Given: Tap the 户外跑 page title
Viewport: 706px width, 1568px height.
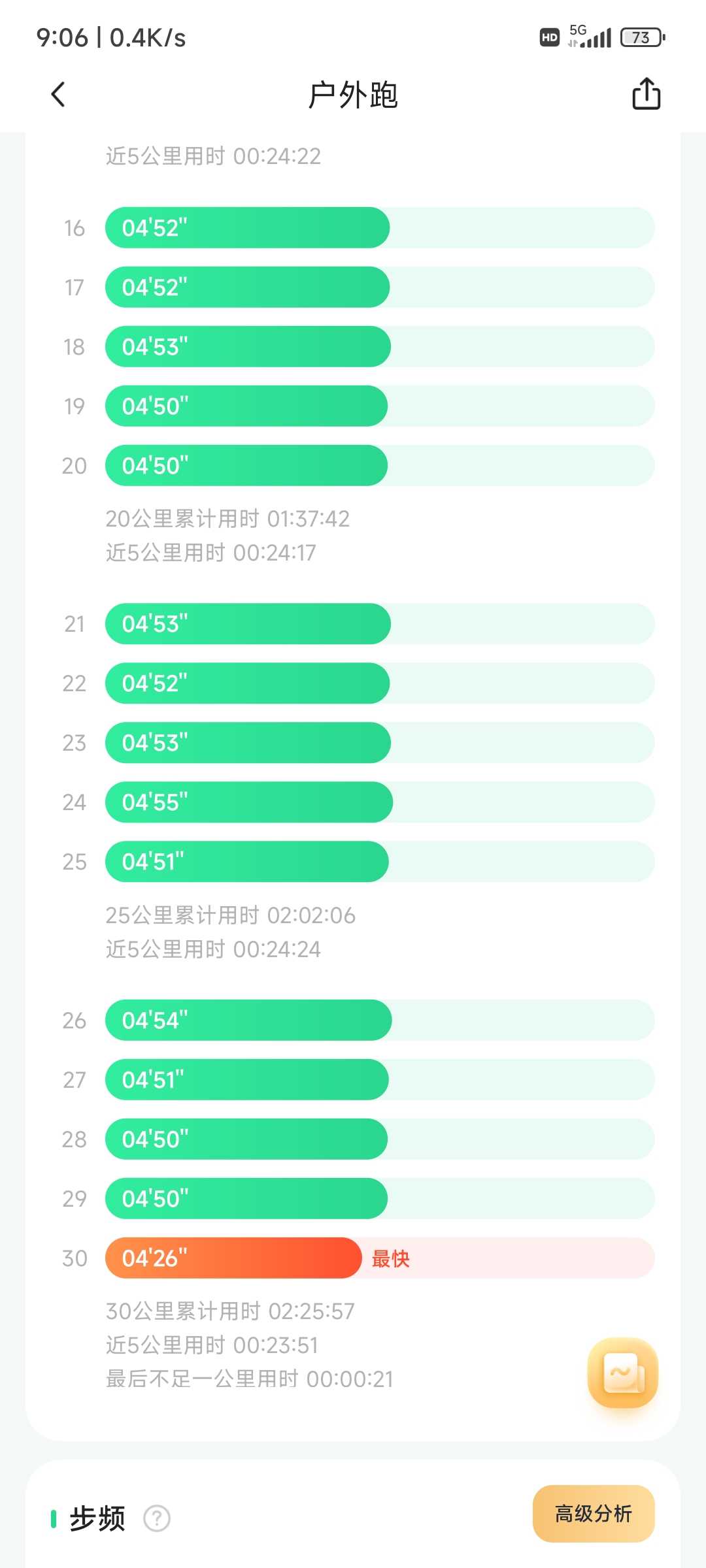Looking at the screenshot, I should (x=353, y=95).
